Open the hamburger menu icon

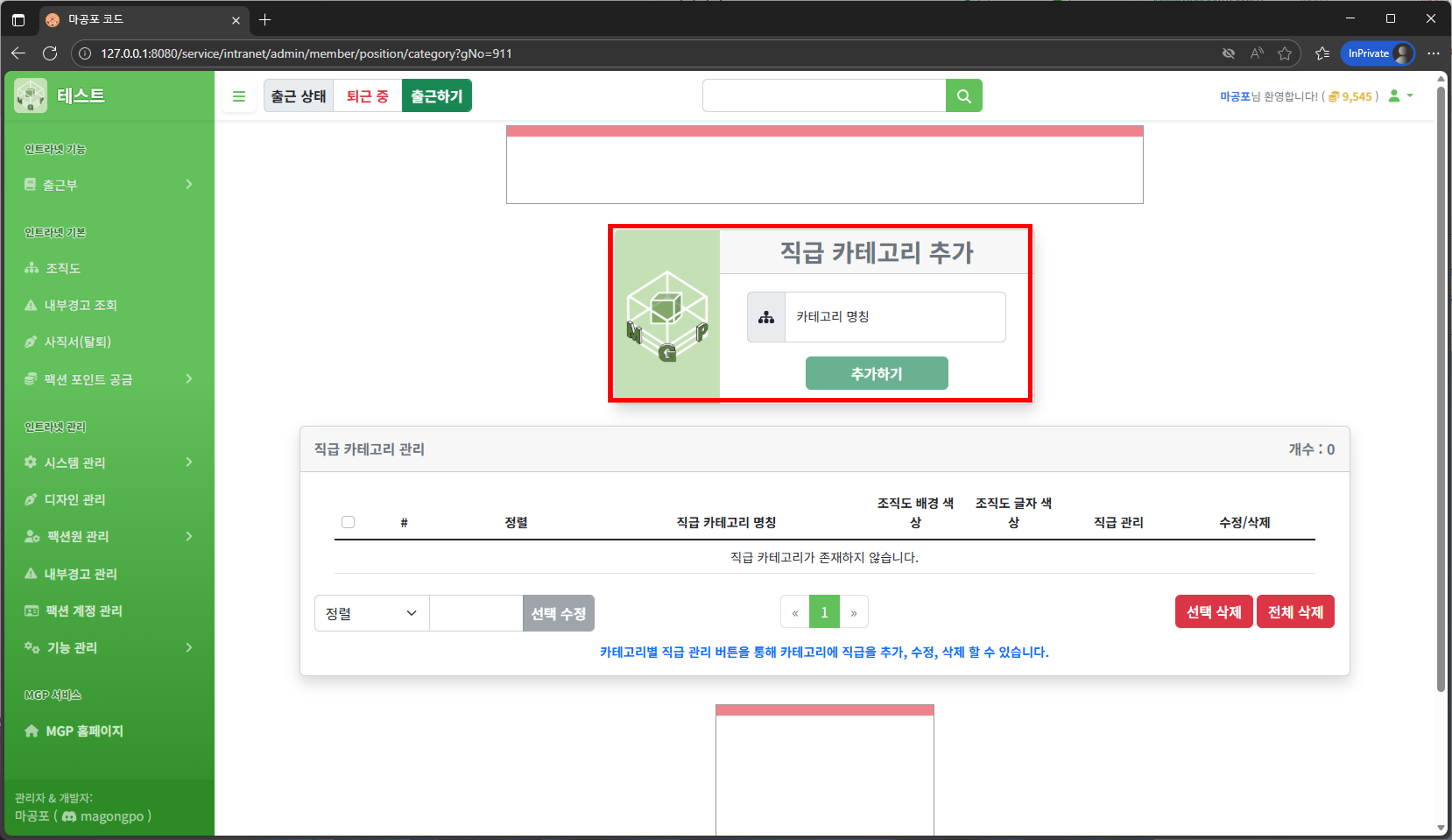point(239,96)
